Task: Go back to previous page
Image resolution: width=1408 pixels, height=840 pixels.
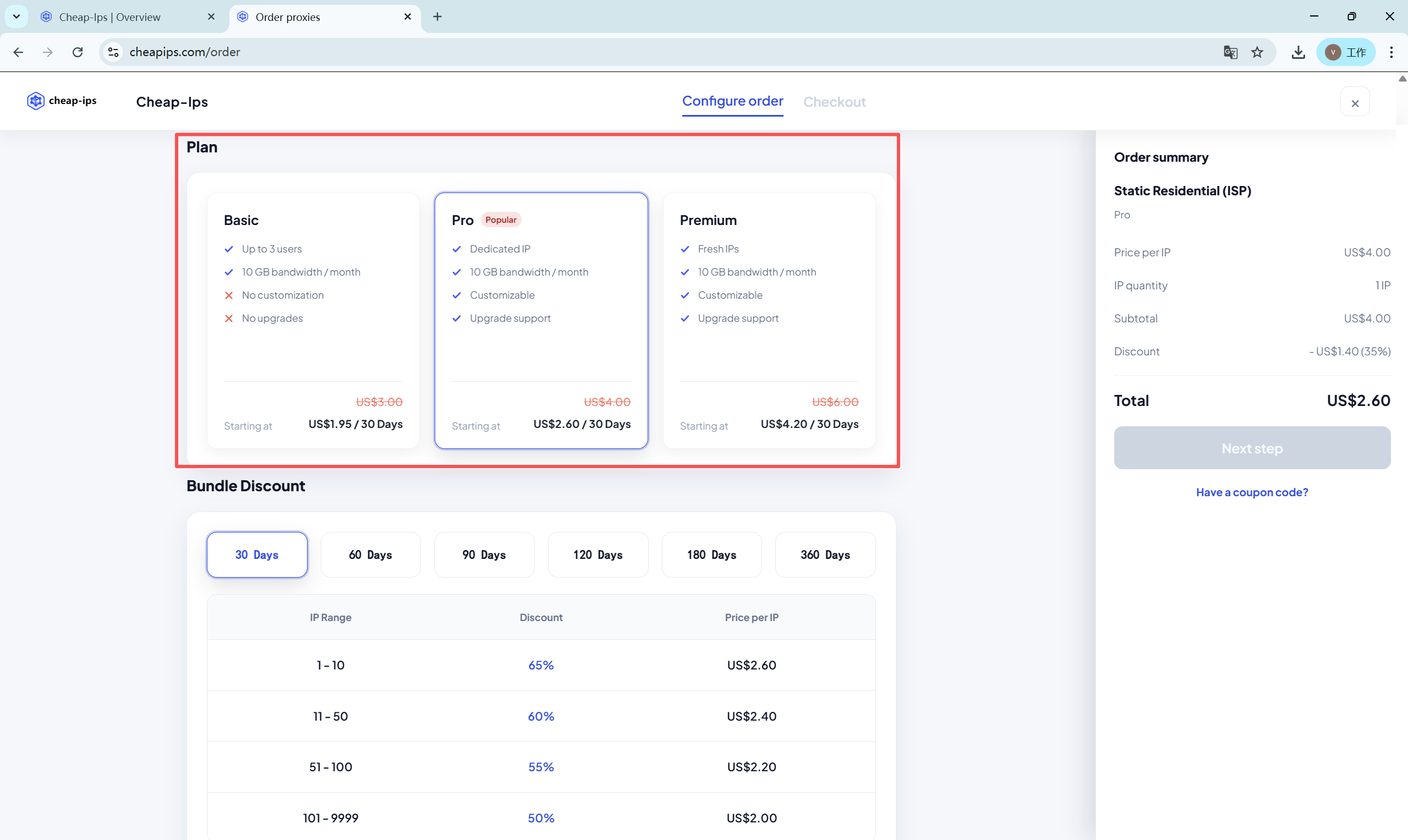Action: (x=18, y=52)
